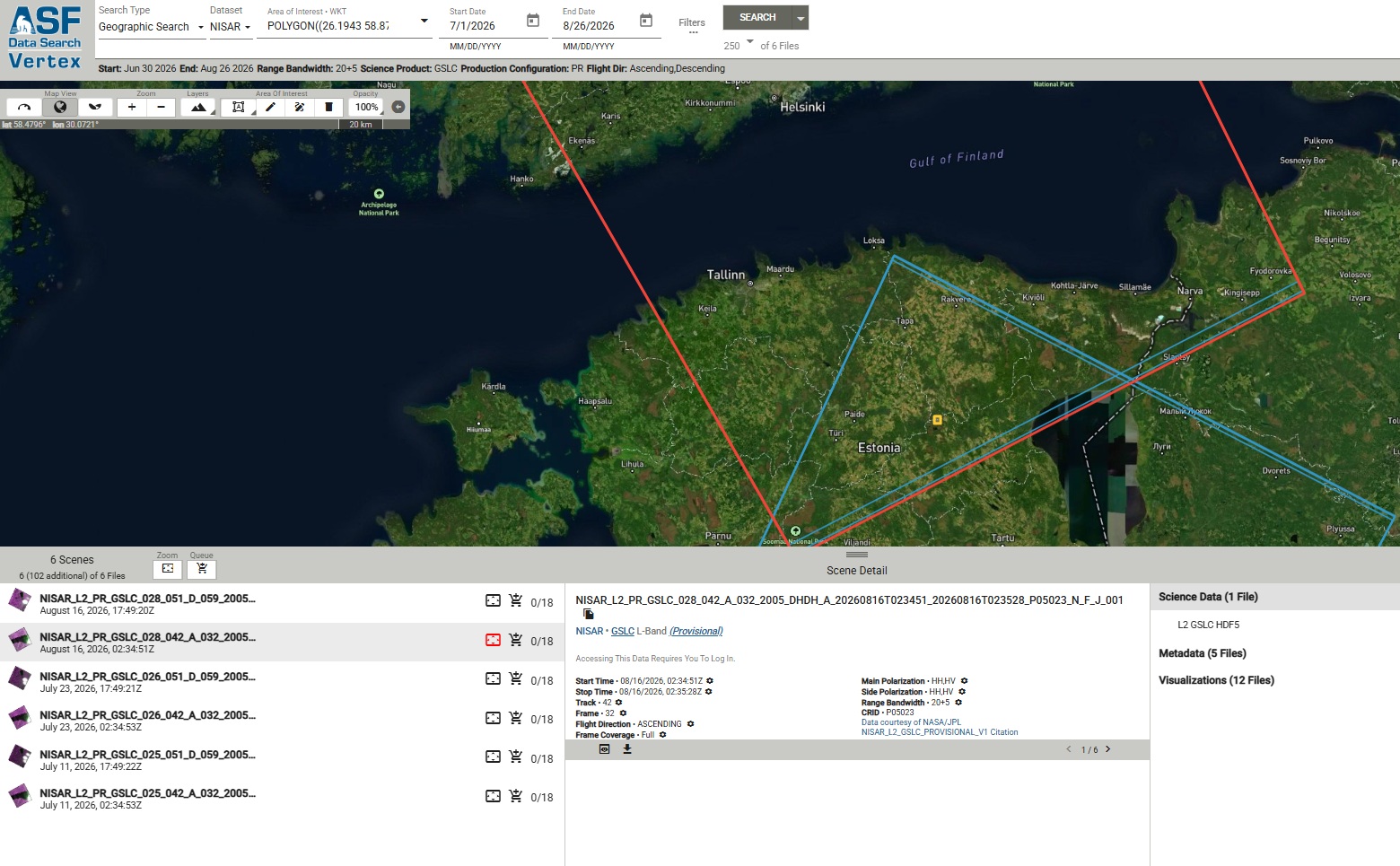Filter by Track 42 gear icon
Viewport: 1400px width, 866px height.
pyautogui.click(x=618, y=703)
